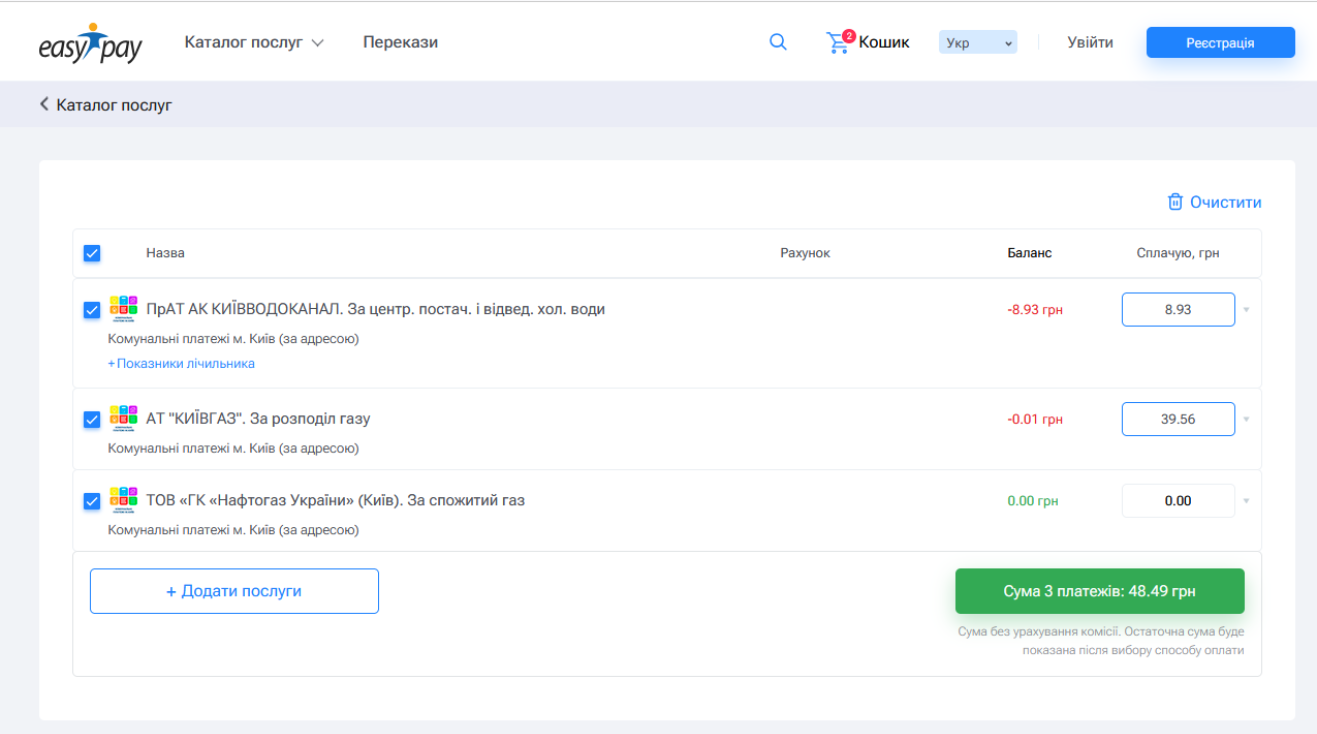Open the Перекази menu item

400,42
